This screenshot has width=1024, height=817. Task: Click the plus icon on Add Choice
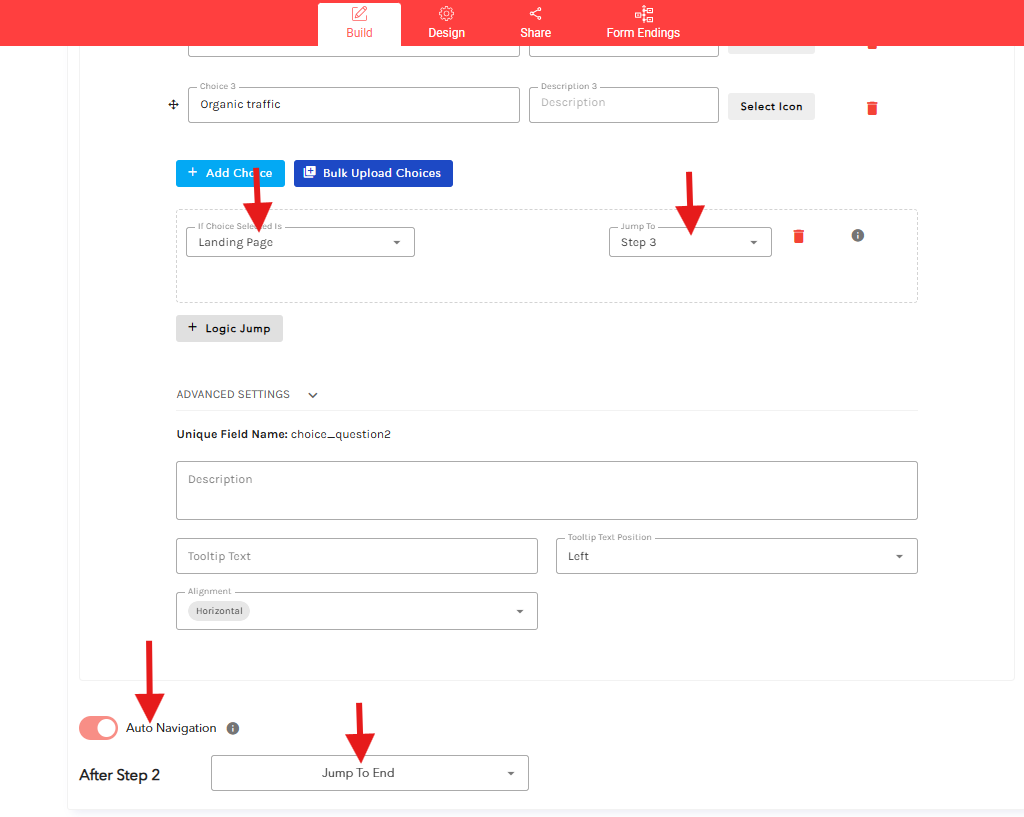coord(191,172)
